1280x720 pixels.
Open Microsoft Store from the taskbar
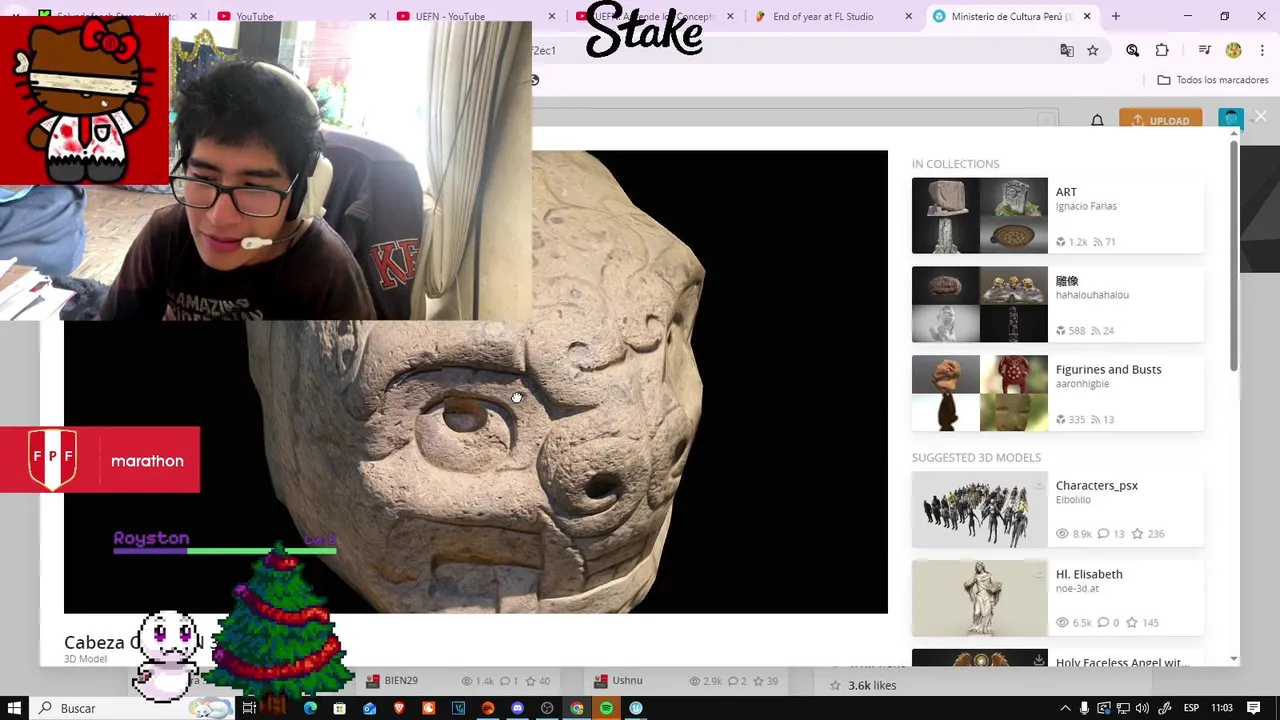pos(340,708)
